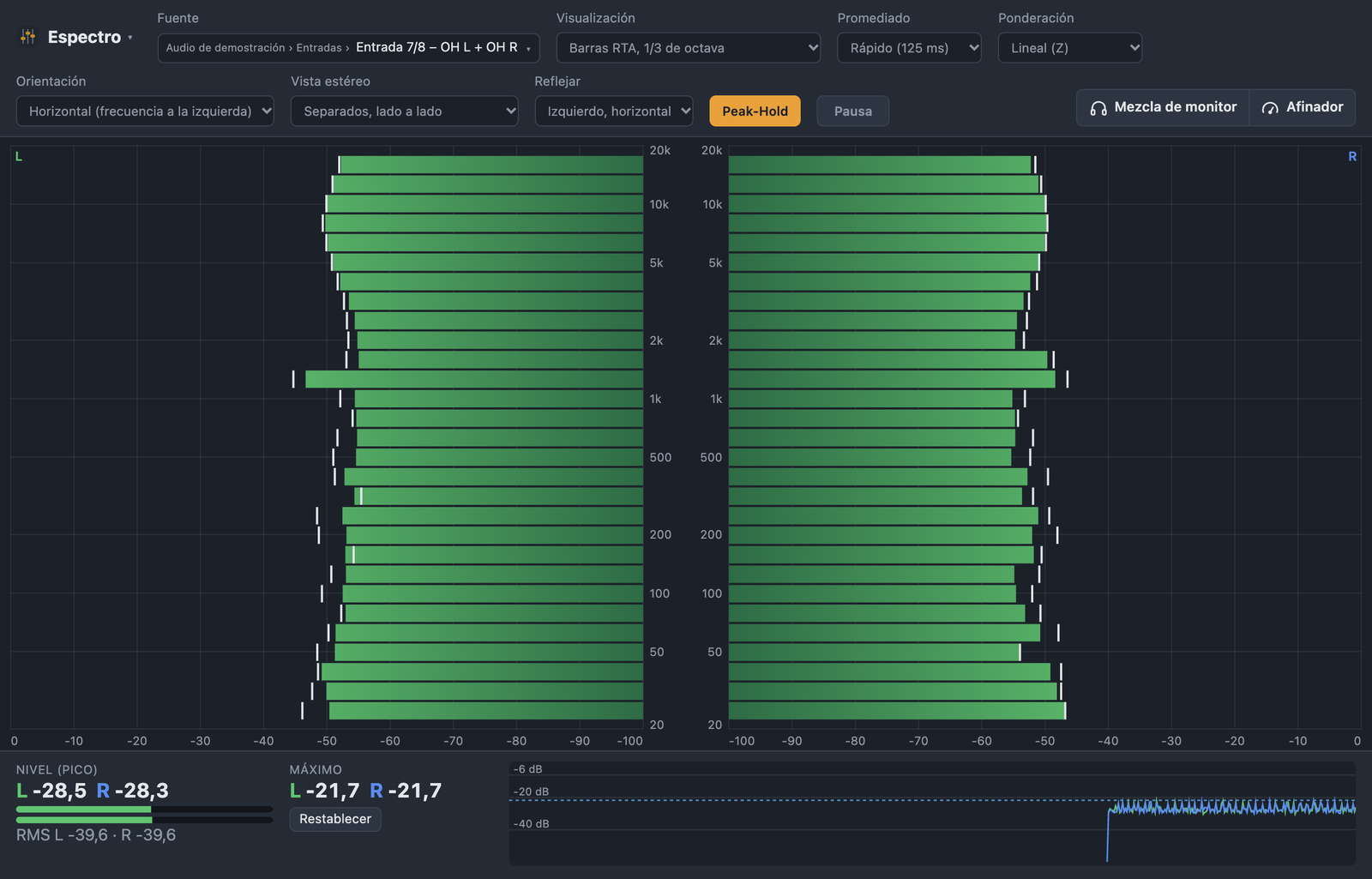Click the L channel label in spectrum
1372x879 pixels.
pyautogui.click(x=19, y=157)
